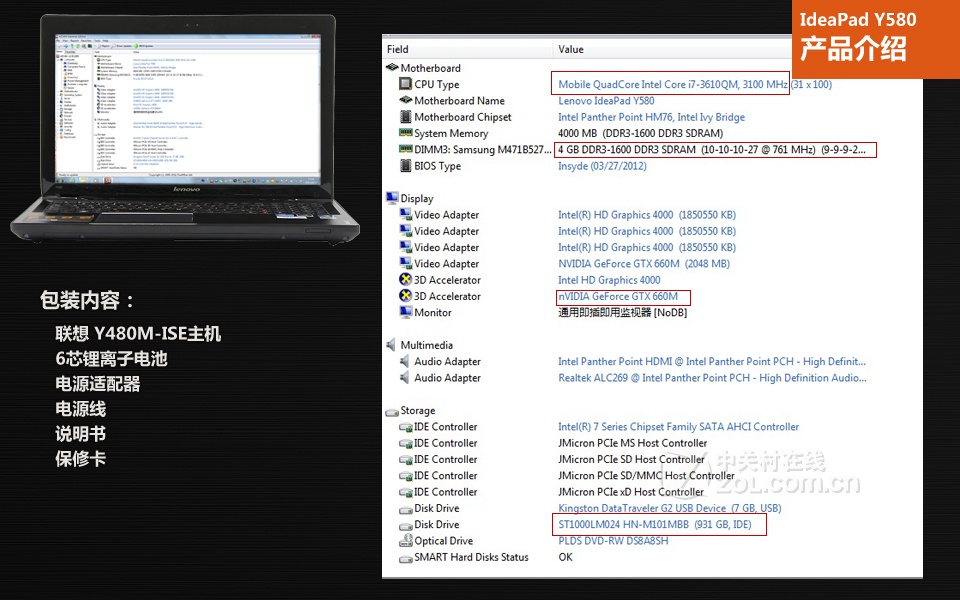960x600 pixels.
Task: Click 3D Accelerator icon beside nVIDIA GeForce GTX 660M
Action: (x=405, y=296)
